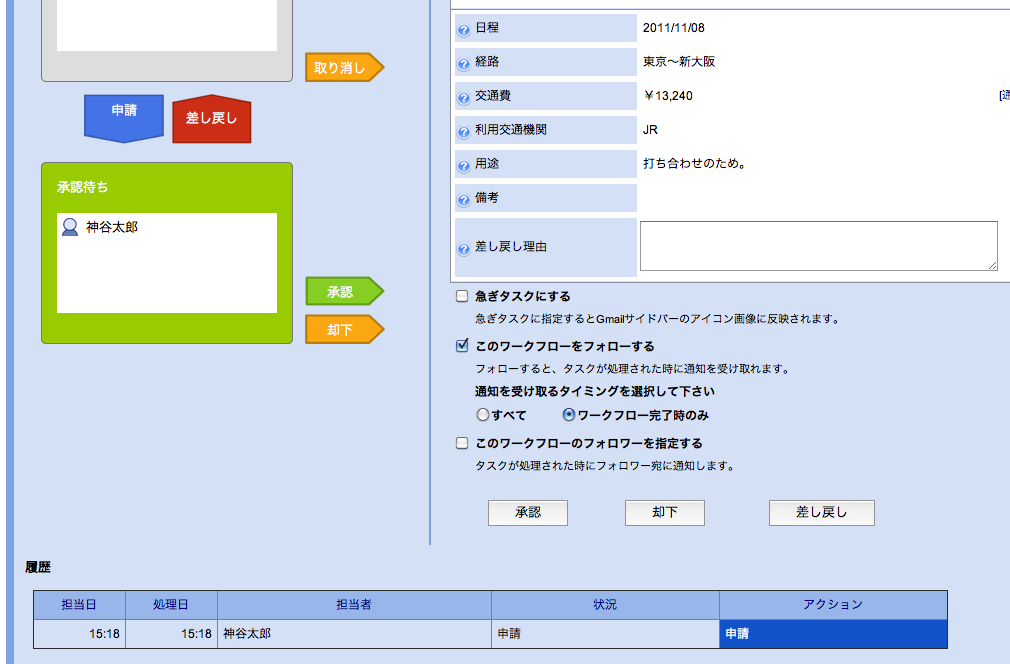1010x664 pixels.
Task: Click the help icon beside 経路
Action: [x=463, y=62]
